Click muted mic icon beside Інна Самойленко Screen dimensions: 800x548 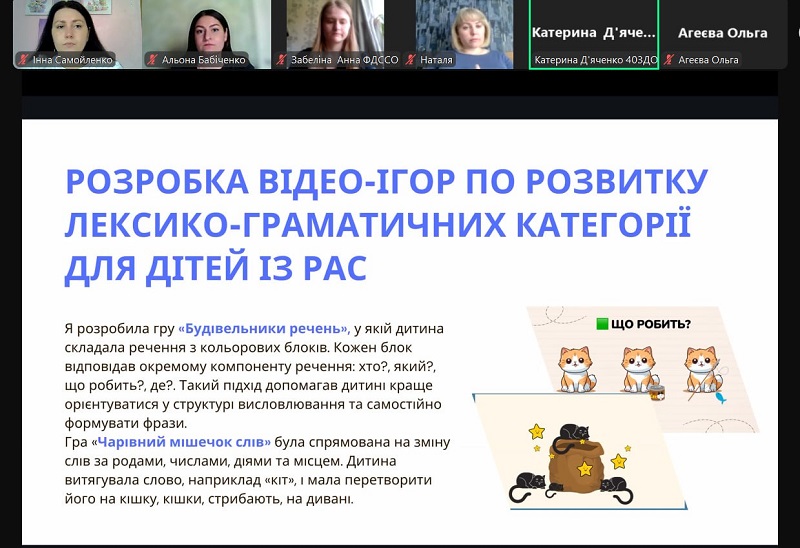pyautogui.click(x=23, y=60)
